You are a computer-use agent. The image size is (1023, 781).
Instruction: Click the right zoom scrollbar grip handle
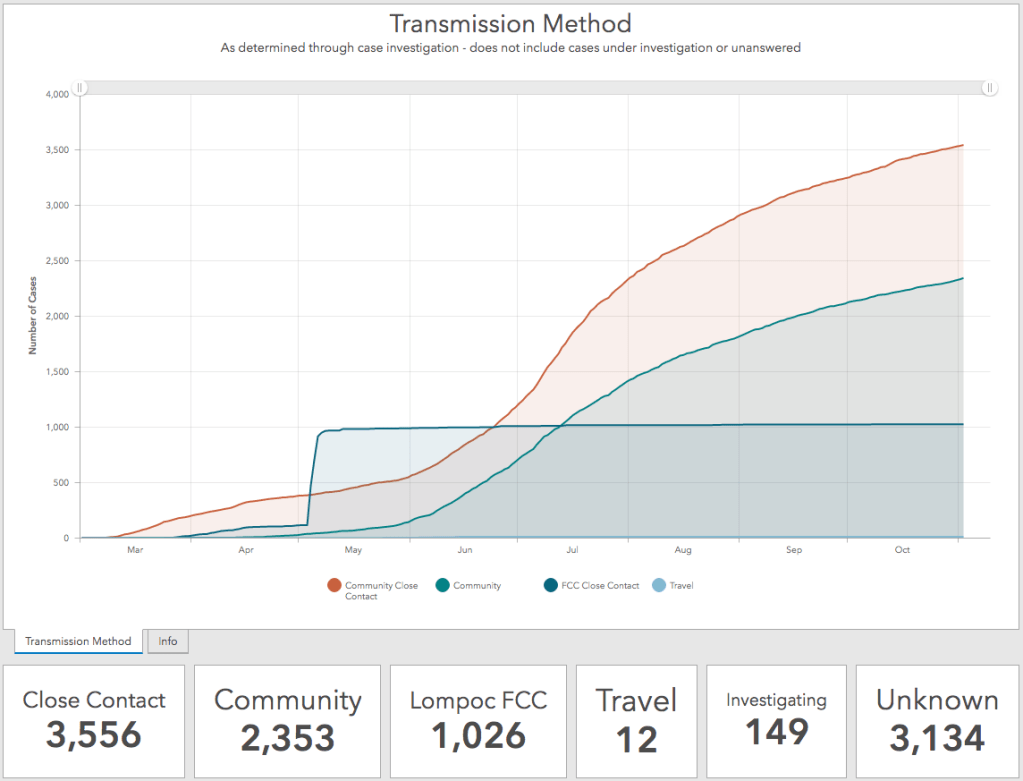click(x=990, y=87)
